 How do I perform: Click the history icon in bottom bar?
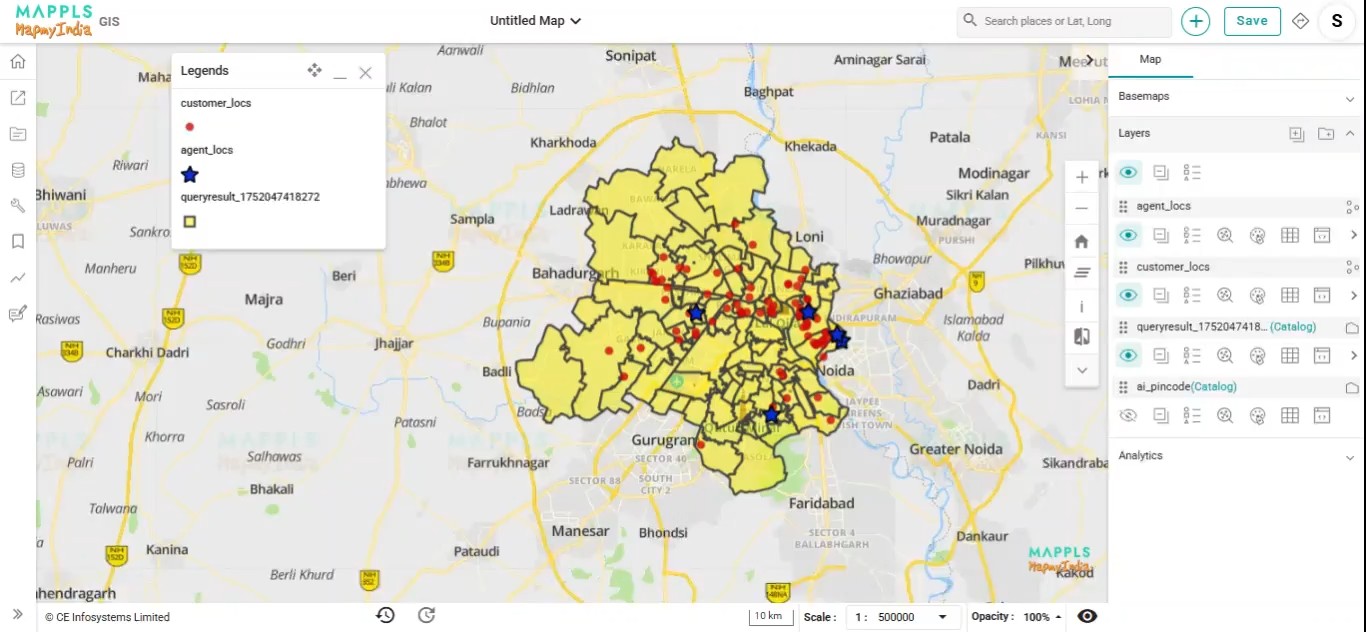[385, 616]
